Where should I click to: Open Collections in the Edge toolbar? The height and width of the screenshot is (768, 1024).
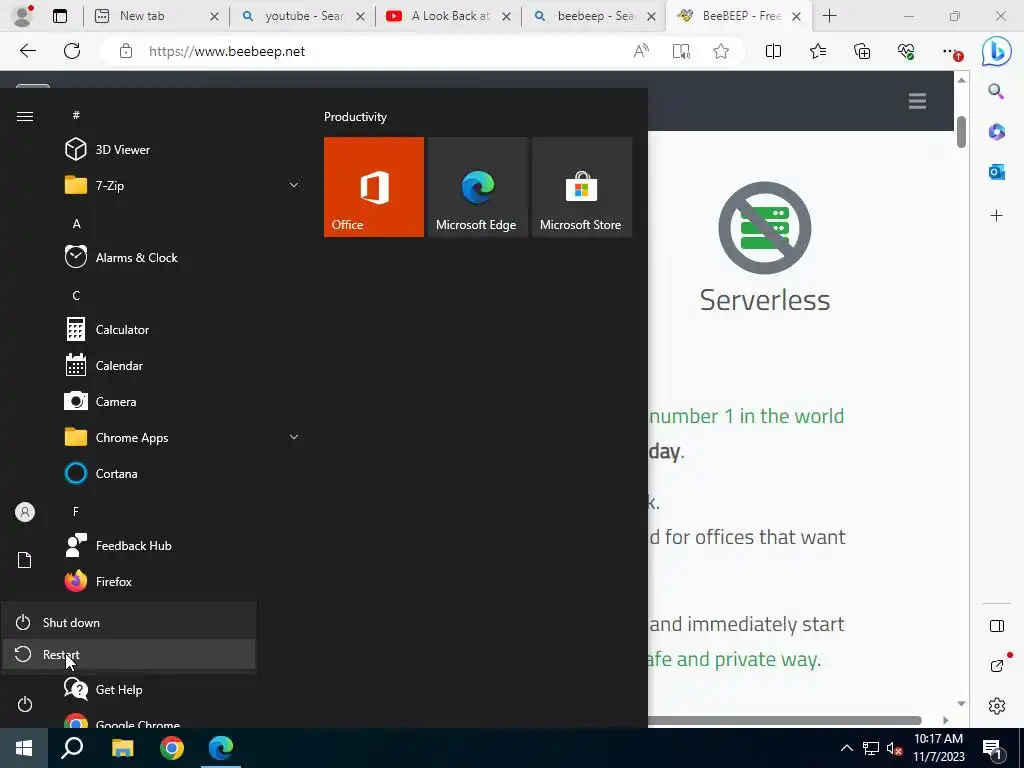862,51
